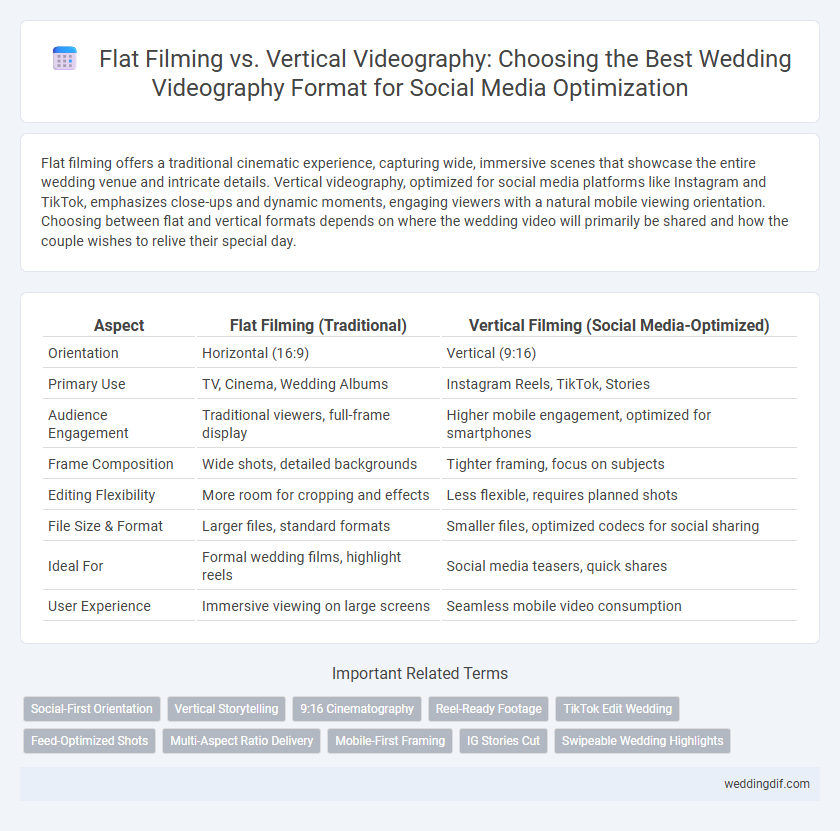Click the Instagram Reels, TikTok, Stories cell

pyautogui.click(x=619, y=384)
